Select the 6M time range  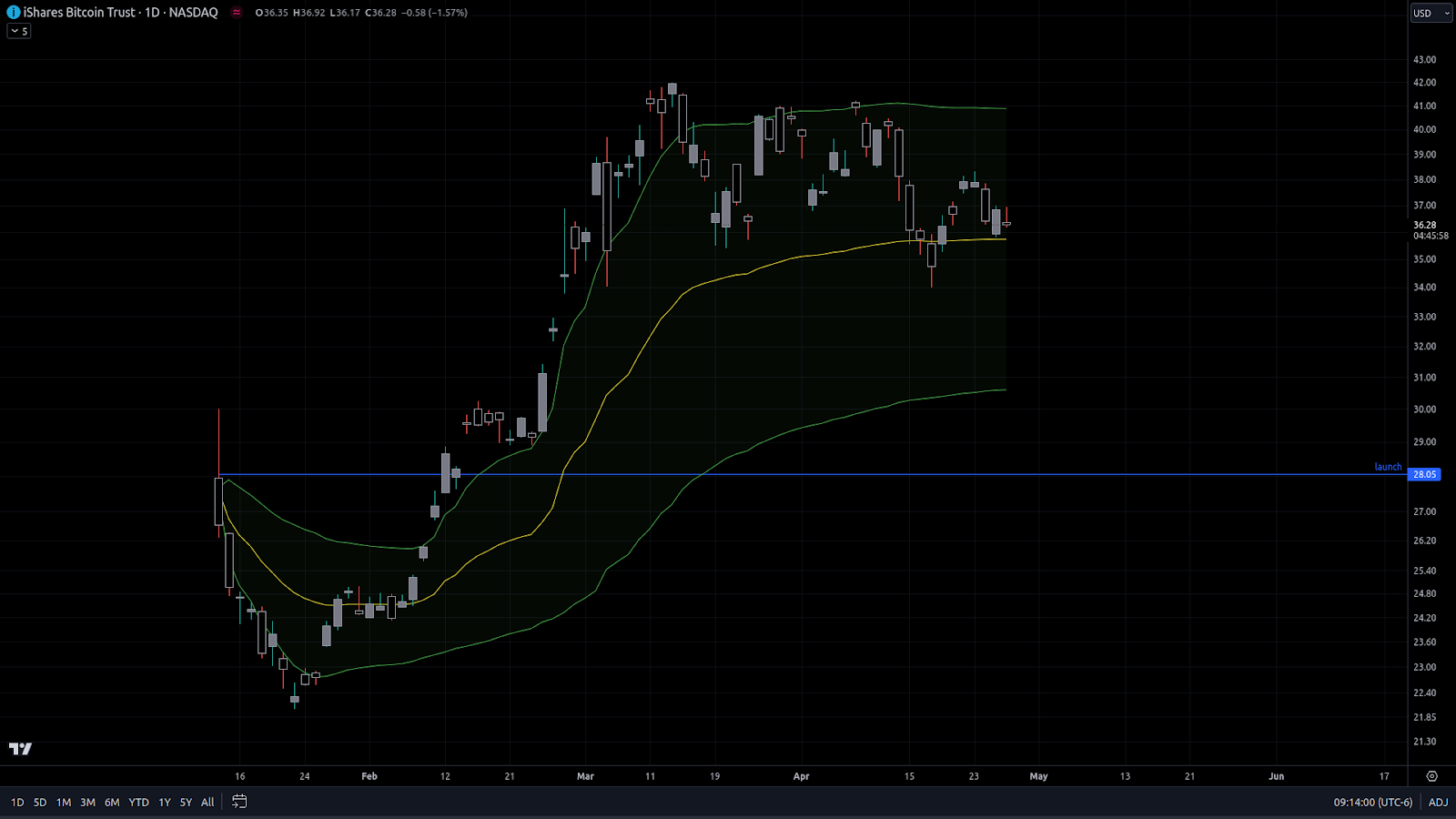tap(112, 802)
